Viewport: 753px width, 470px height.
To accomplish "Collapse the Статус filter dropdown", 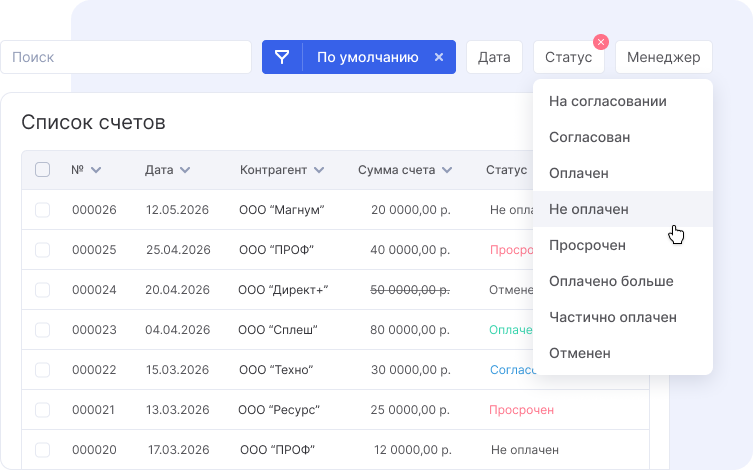I will 568,57.
